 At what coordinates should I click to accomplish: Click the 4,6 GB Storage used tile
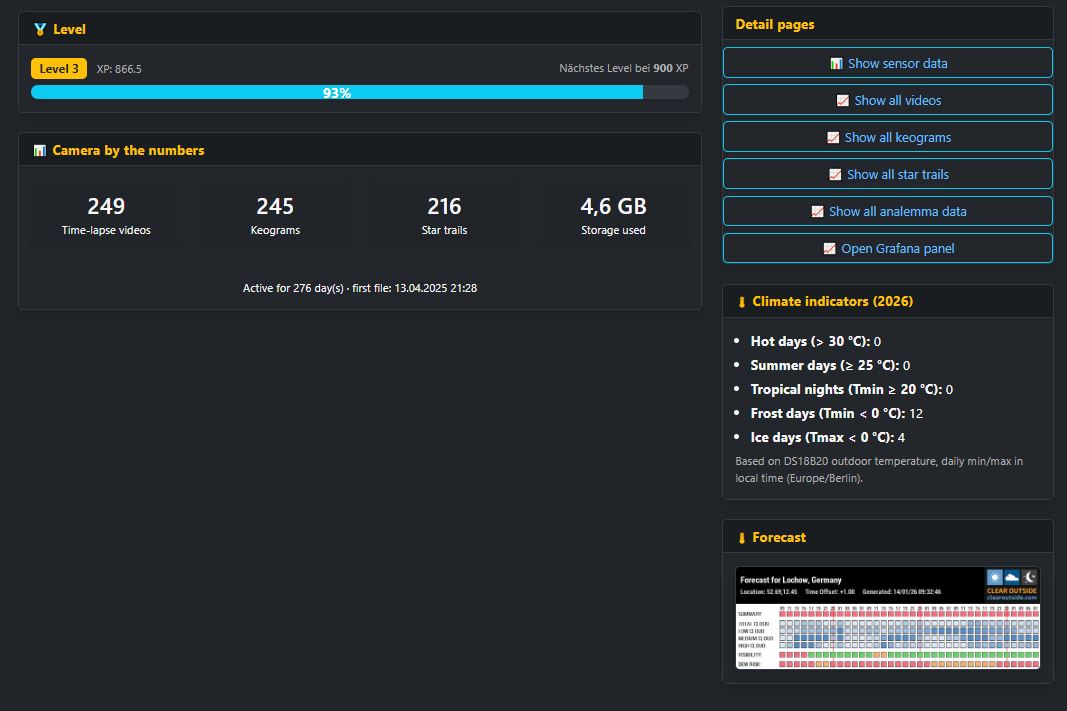[613, 216]
